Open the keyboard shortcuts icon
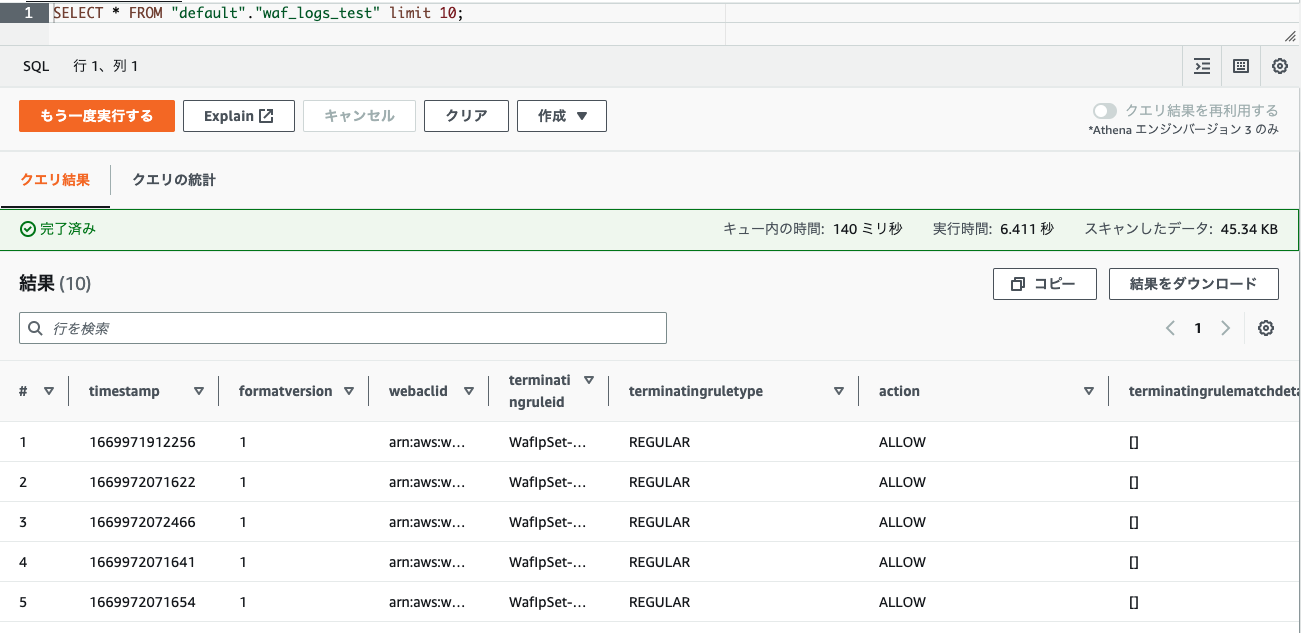 pyautogui.click(x=1240, y=65)
